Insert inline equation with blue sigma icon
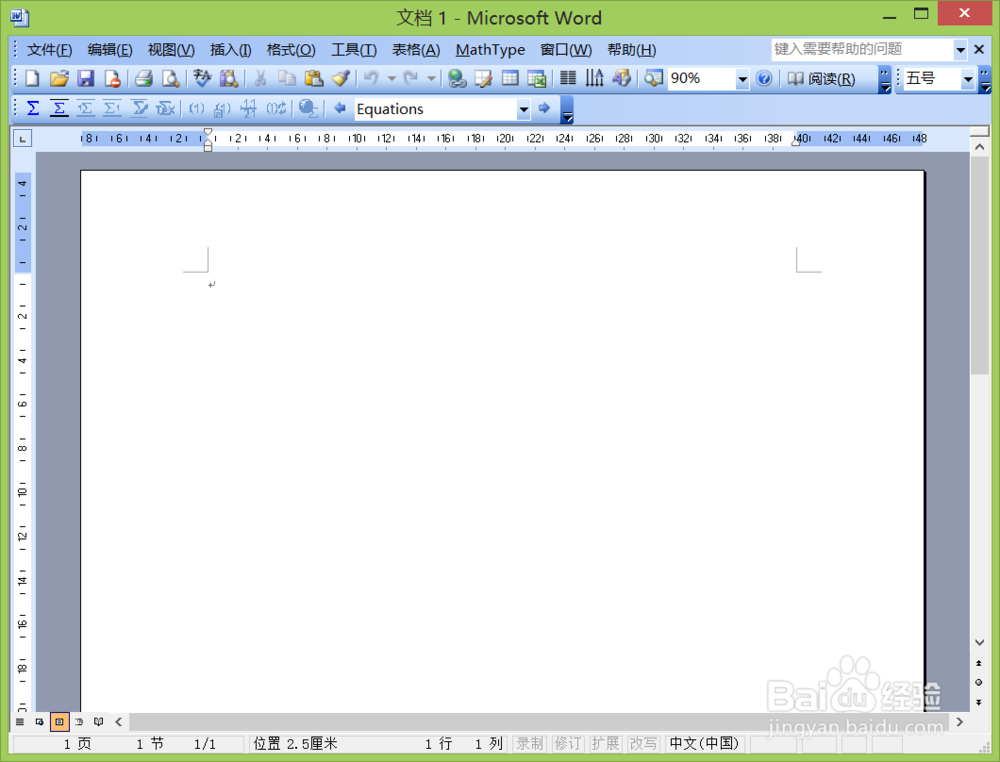Image resolution: width=1000 pixels, height=762 pixels. pyautogui.click(x=33, y=109)
